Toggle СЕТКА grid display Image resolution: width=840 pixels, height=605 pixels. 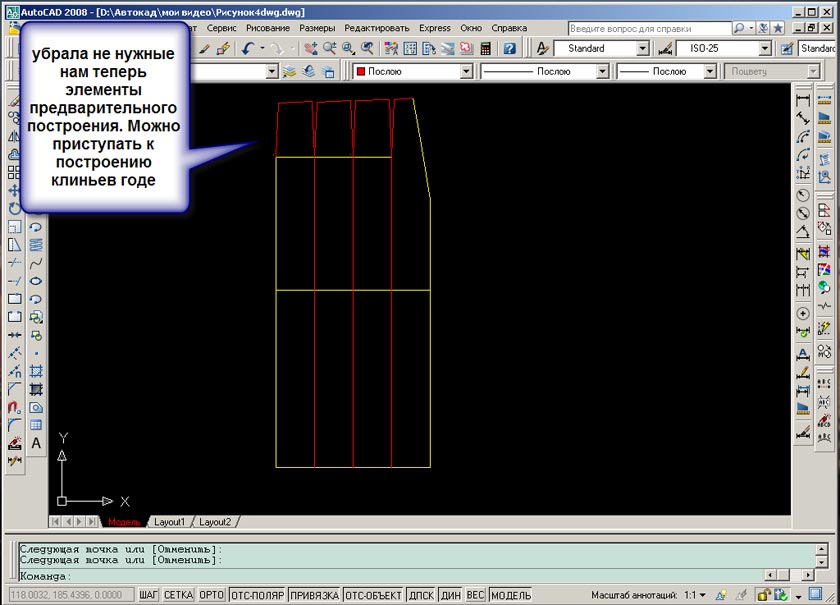[178, 595]
